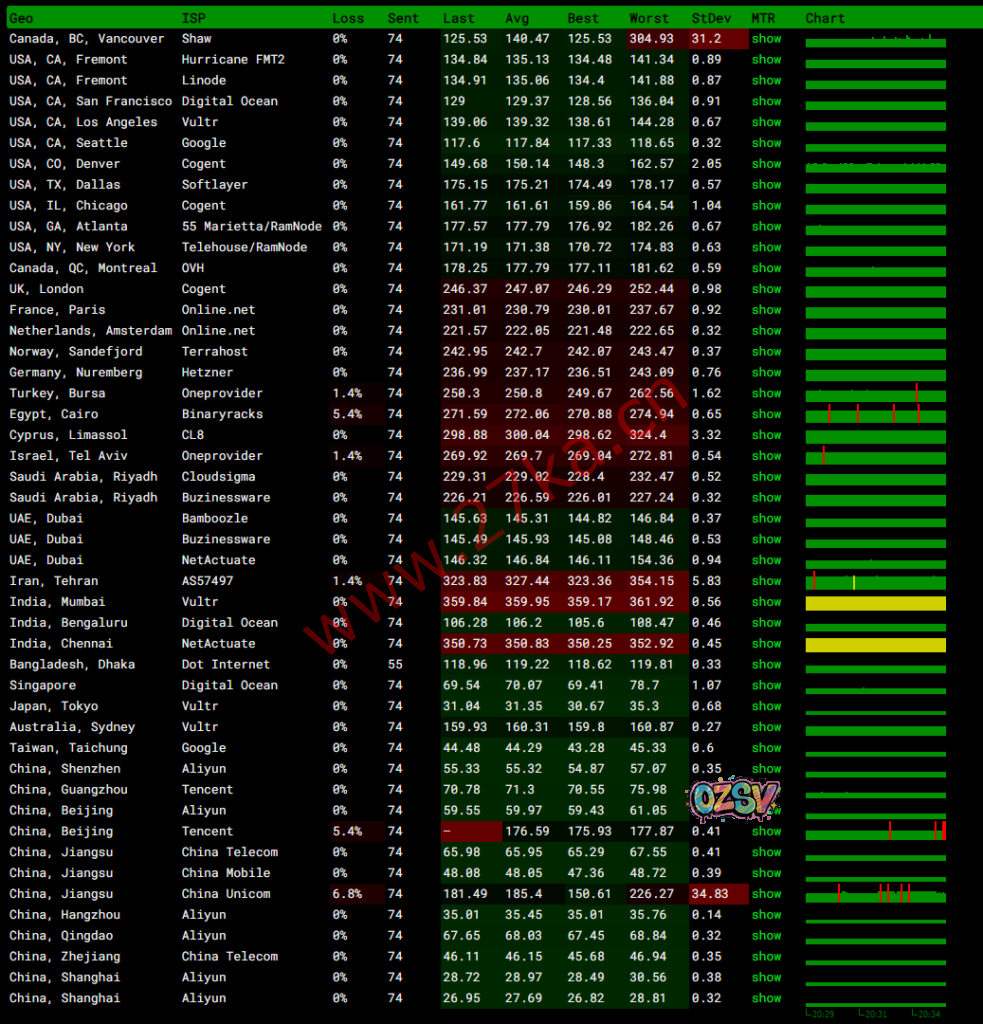Open MTR show link for Jiangsu China Mobile
The width and height of the screenshot is (983, 1024).
(766, 873)
